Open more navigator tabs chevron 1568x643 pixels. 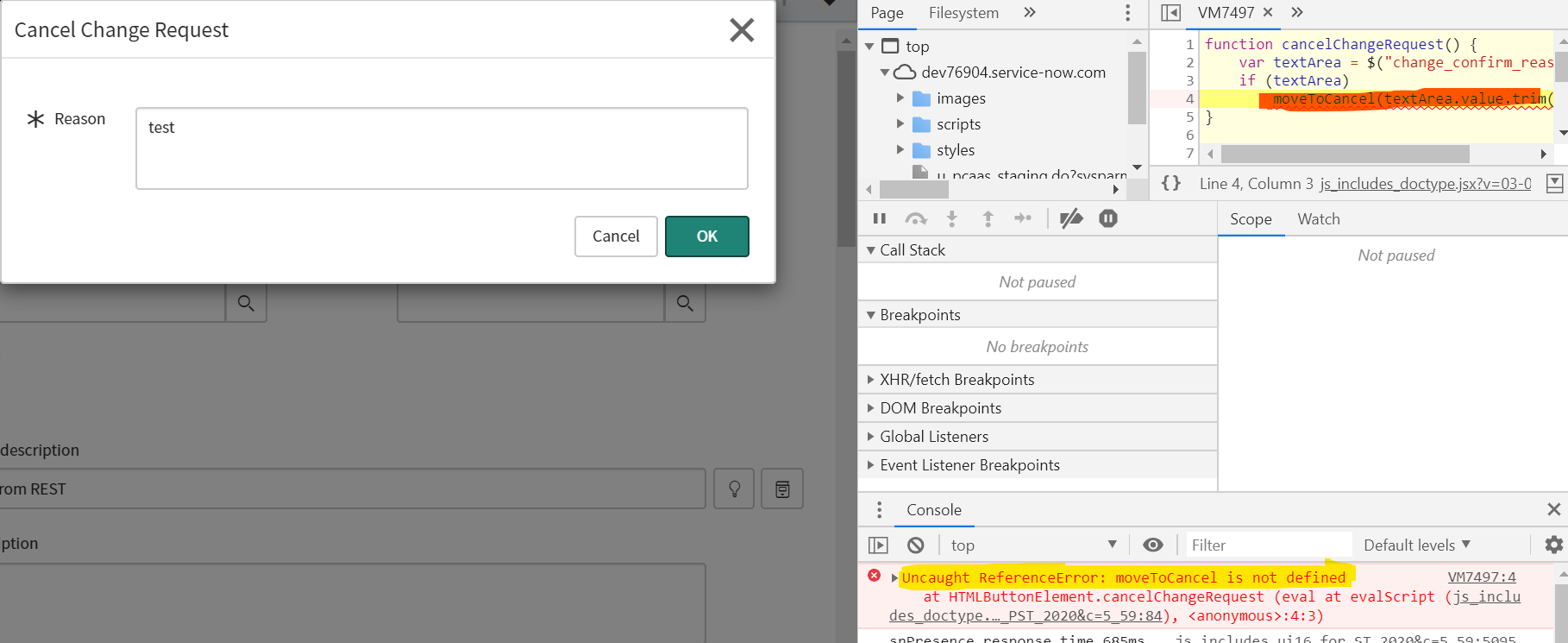pyautogui.click(x=1030, y=12)
